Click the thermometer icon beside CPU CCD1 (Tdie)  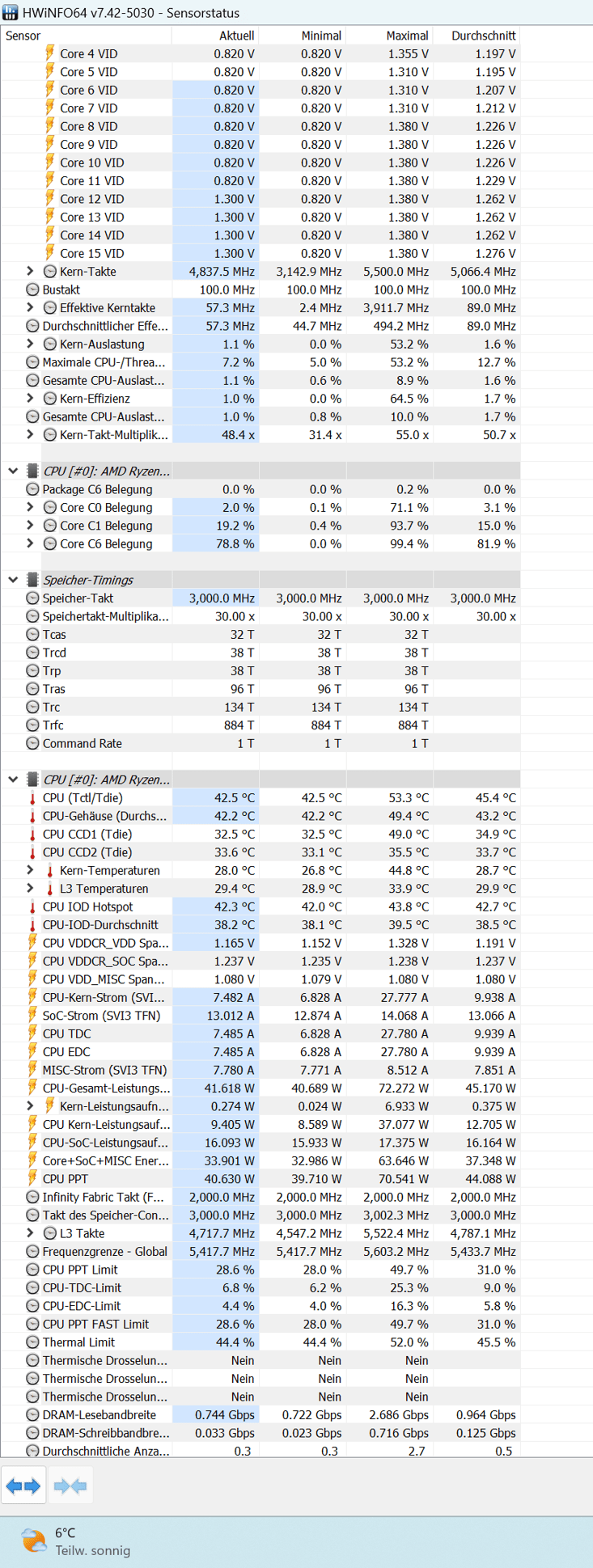pyautogui.click(x=32, y=834)
